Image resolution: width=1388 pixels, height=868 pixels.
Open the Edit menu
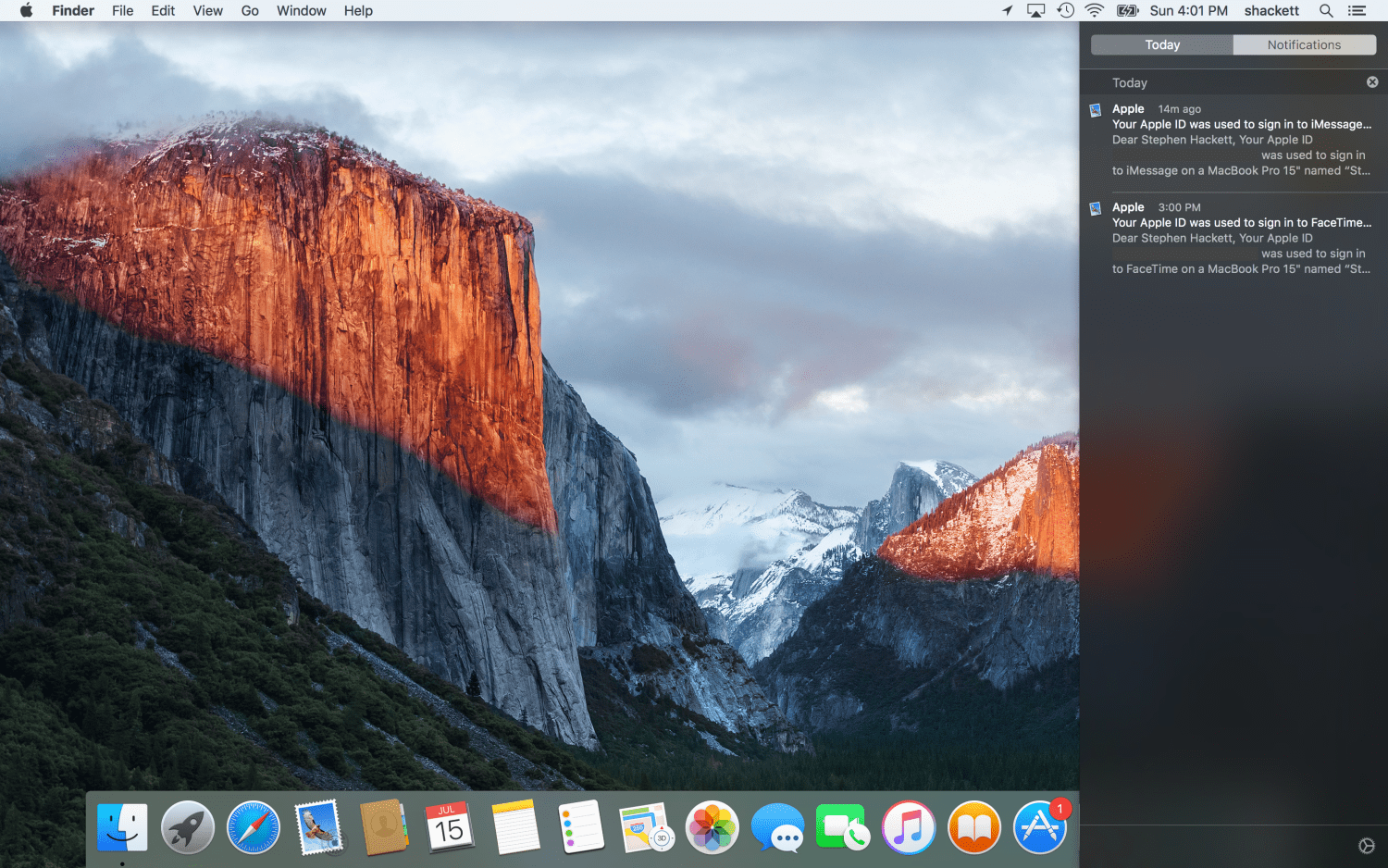pos(163,11)
